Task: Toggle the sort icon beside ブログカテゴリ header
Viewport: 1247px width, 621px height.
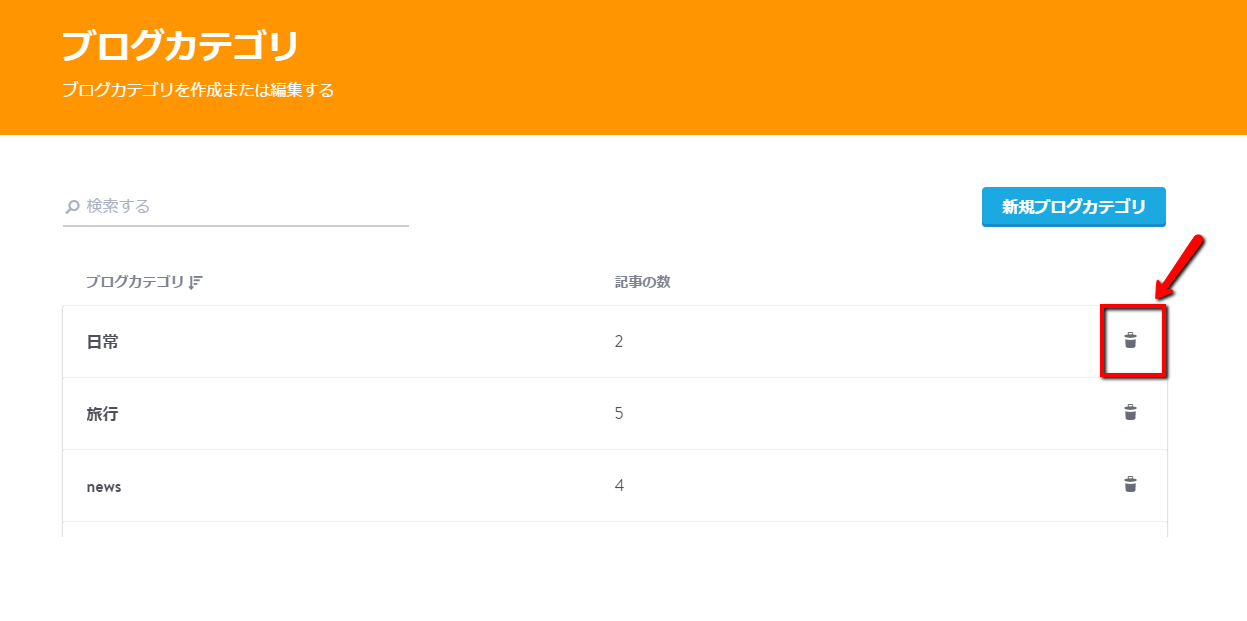Action: tap(195, 283)
